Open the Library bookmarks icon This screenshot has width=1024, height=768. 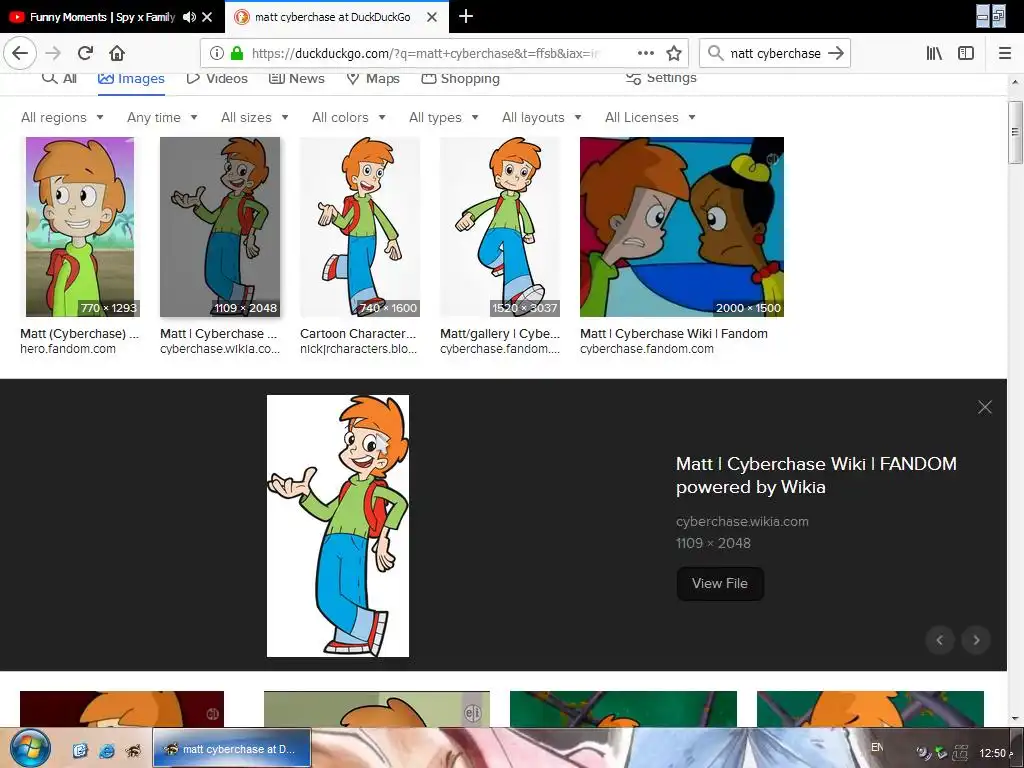[934, 53]
